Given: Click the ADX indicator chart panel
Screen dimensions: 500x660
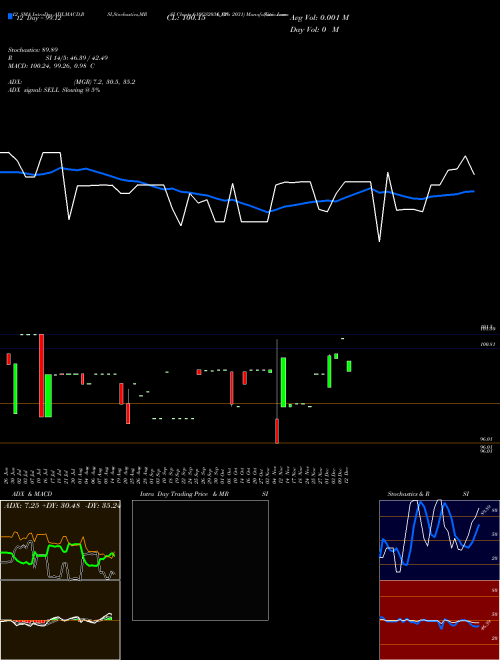Looking at the screenshot, I should [60, 540].
